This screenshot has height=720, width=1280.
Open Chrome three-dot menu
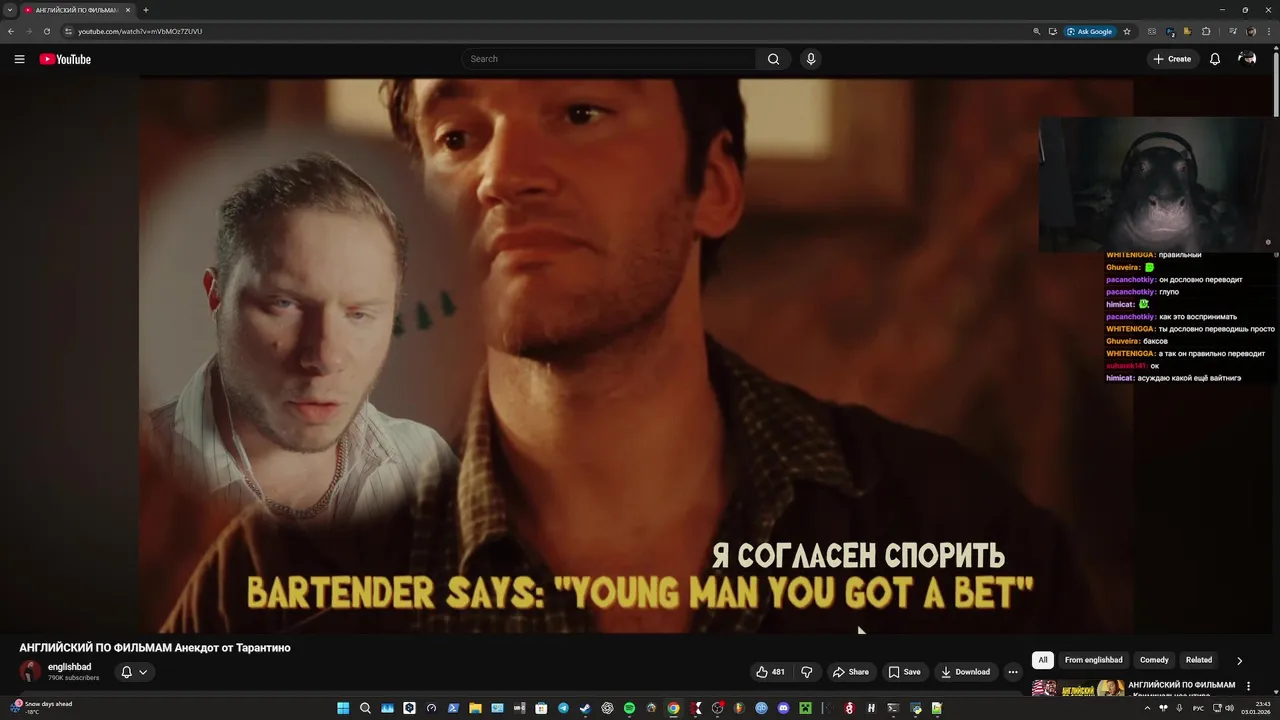pyautogui.click(x=1269, y=31)
